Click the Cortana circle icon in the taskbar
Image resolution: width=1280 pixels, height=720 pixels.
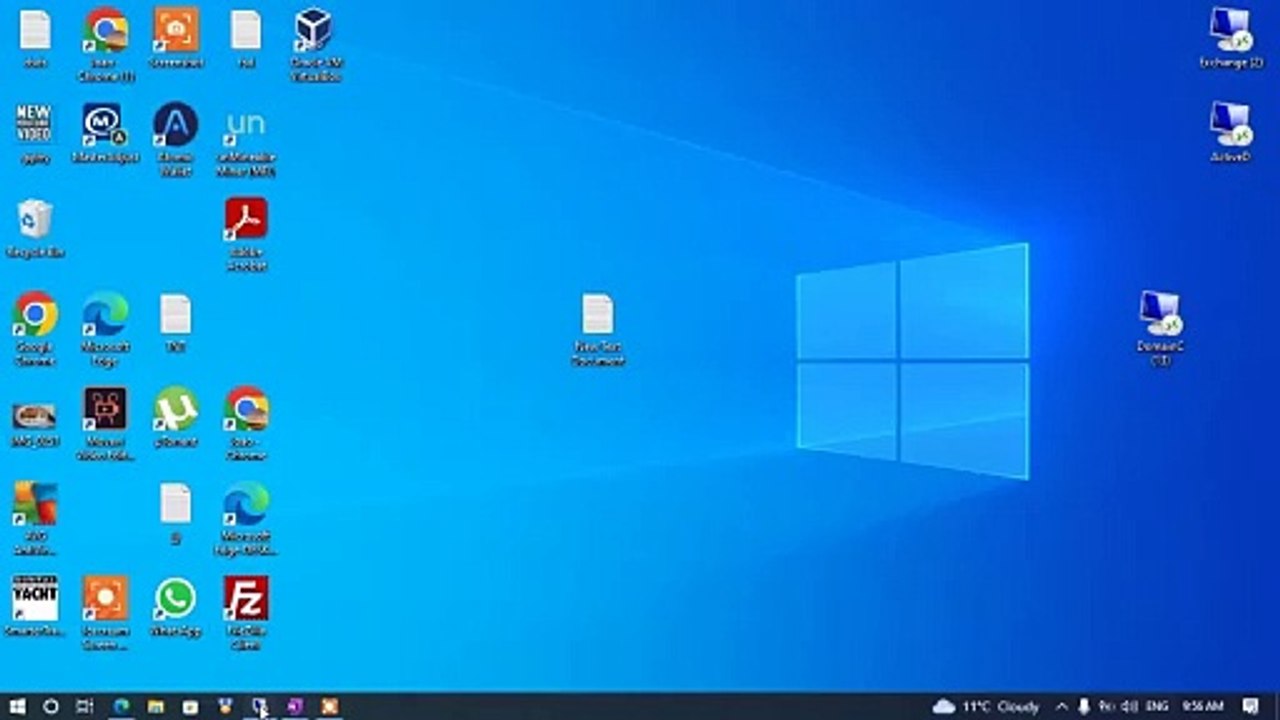(51, 706)
